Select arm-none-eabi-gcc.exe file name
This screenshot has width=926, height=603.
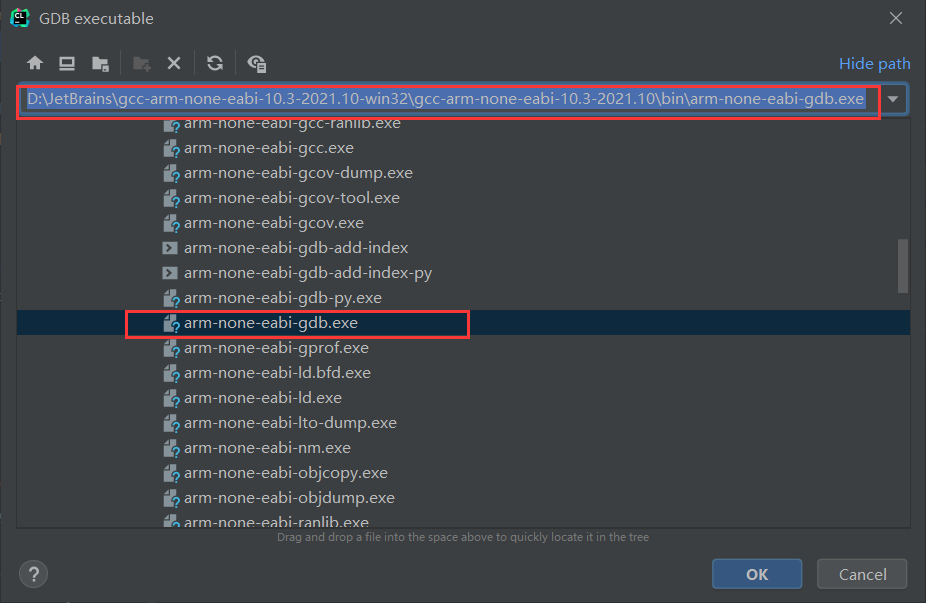point(269,148)
